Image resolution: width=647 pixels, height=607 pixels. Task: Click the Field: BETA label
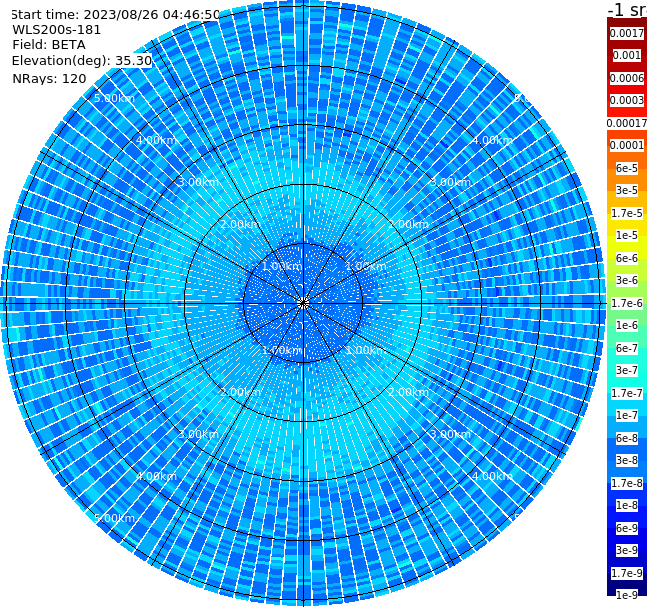click(49, 45)
